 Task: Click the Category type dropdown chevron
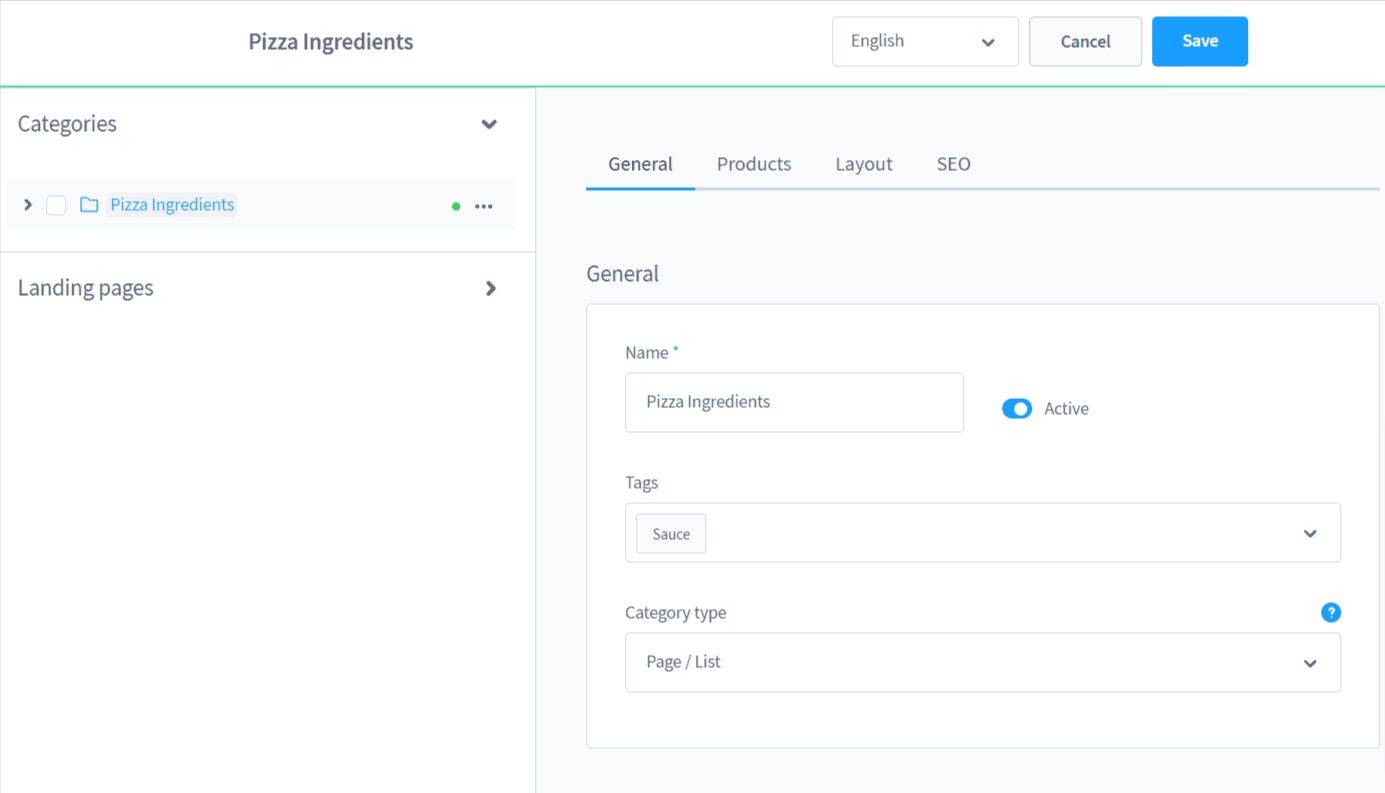click(x=1310, y=662)
